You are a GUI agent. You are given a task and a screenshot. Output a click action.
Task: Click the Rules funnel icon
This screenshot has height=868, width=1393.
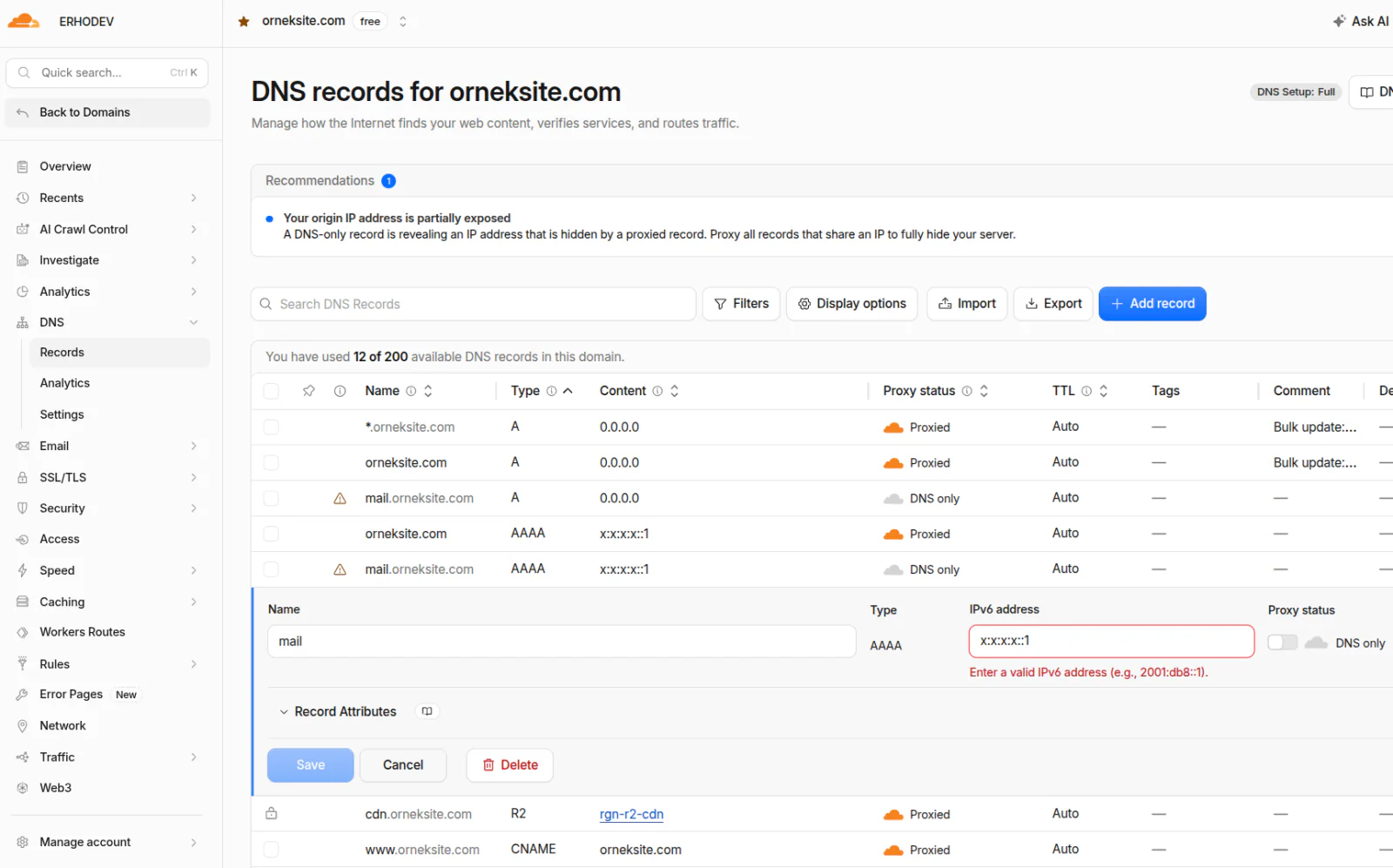23,663
